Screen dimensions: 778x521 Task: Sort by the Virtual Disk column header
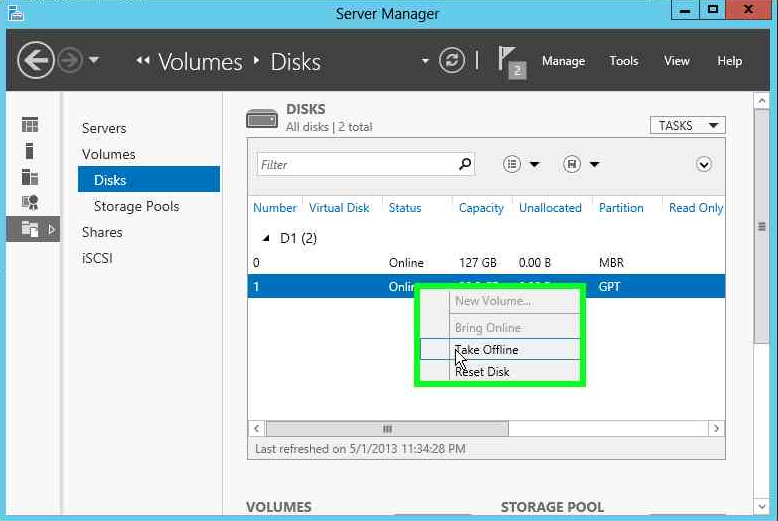pyautogui.click(x=339, y=208)
